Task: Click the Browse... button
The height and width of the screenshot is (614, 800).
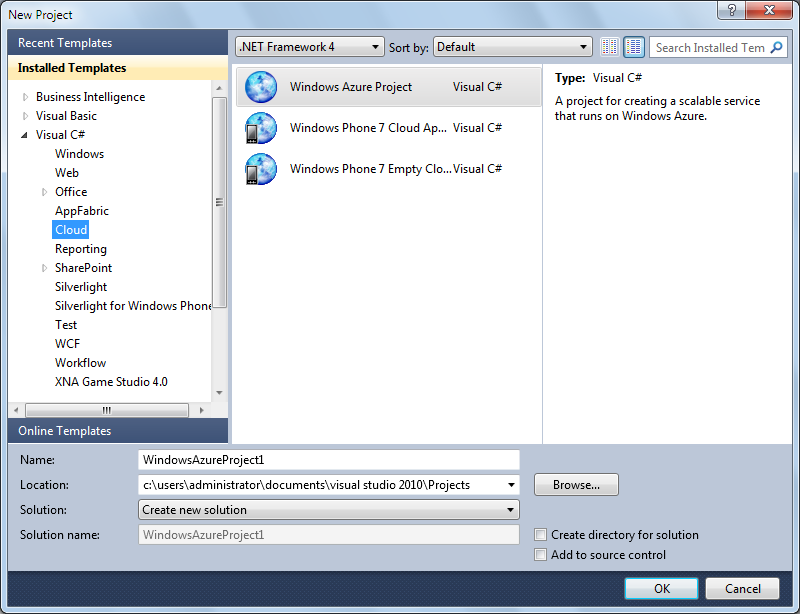Action: [576, 484]
